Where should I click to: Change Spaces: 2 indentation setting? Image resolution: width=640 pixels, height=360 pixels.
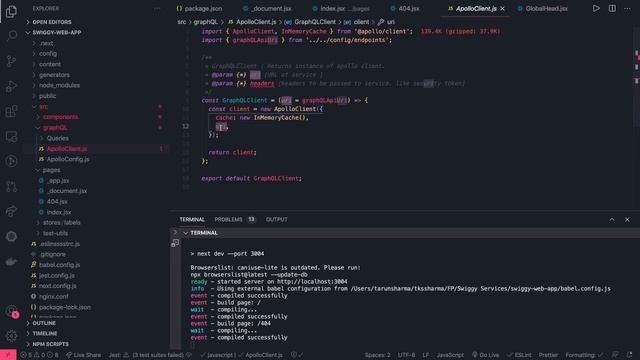click(x=378, y=355)
